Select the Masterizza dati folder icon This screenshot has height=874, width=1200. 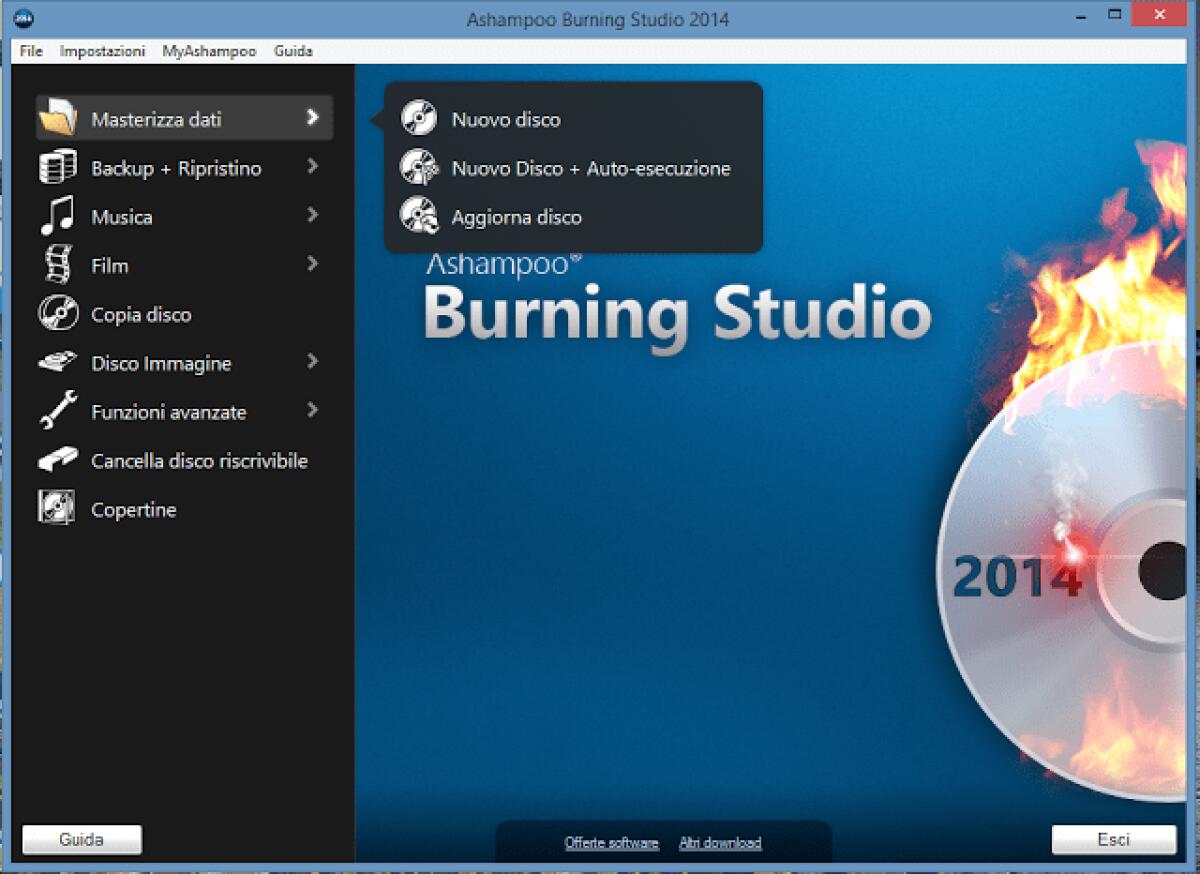[58, 117]
